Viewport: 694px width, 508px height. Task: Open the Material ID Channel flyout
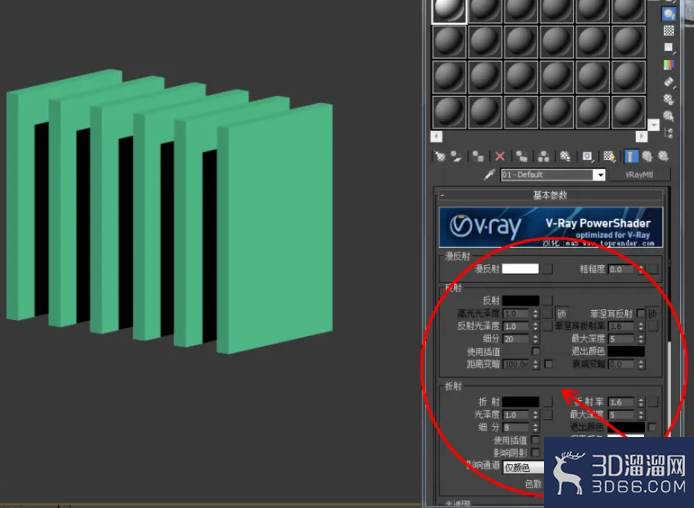(x=587, y=156)
